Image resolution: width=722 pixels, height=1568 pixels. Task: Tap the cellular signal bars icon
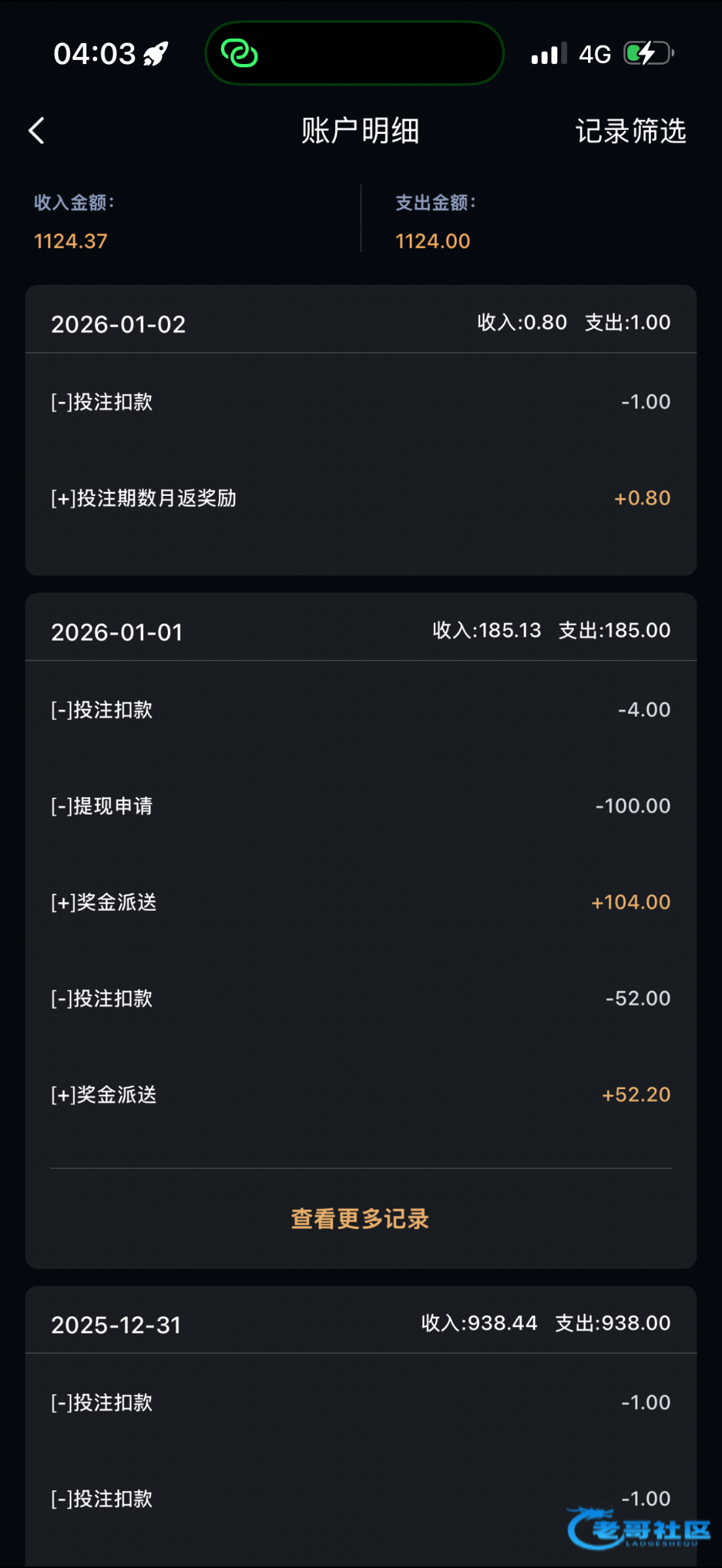coord(548,54)
